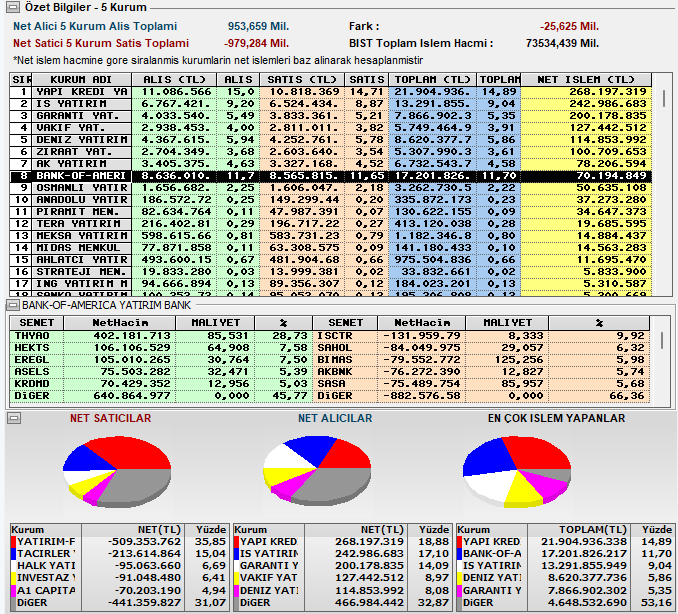Sort by SATIS (TL) column header
678x614 pixels.
pos(301,80)
